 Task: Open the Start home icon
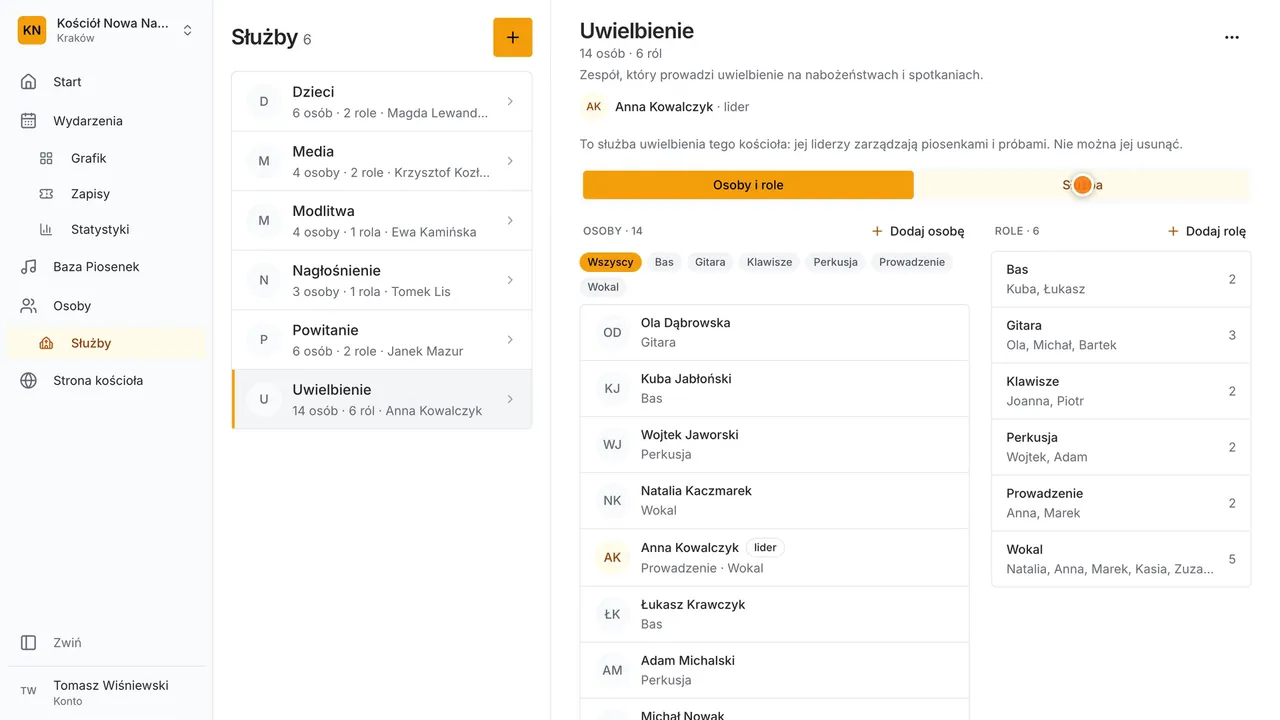coord(29,82)
